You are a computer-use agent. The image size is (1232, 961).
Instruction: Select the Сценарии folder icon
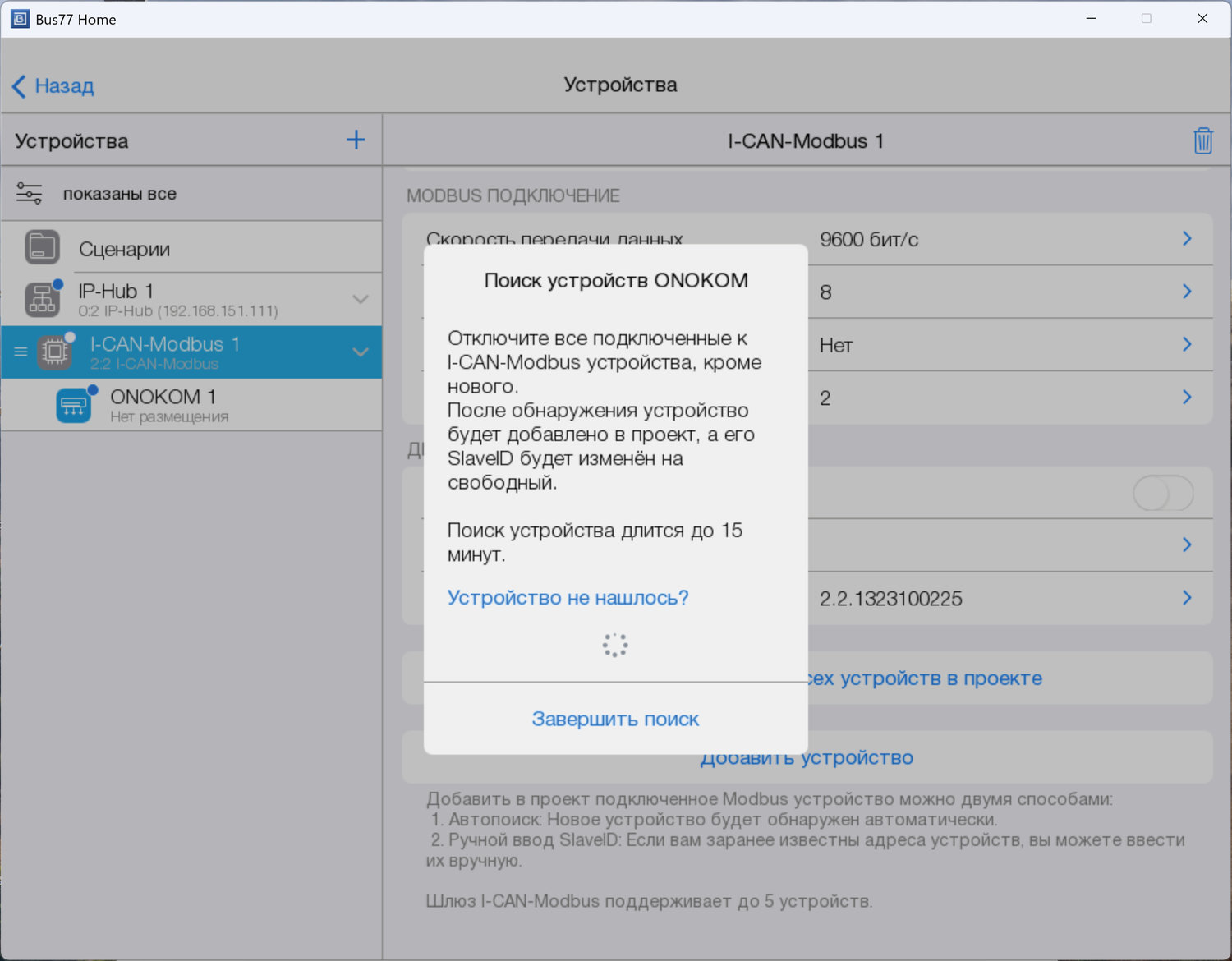[x=42, y=247]
